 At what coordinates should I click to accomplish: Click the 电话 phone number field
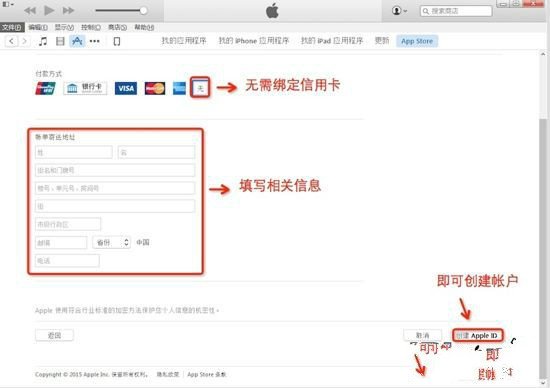tap(67, 261)
